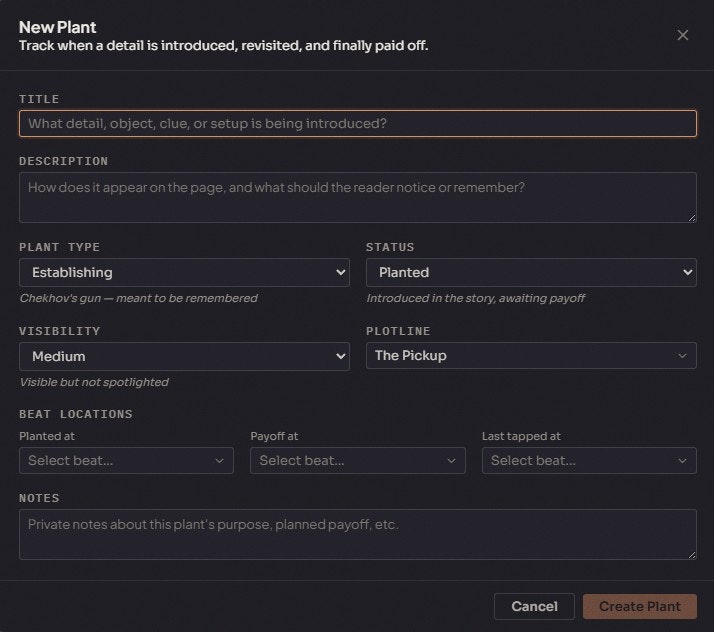Click the chevron arrow of Status select
Viewport: 714px width, 632px height.
click(687, 272)
